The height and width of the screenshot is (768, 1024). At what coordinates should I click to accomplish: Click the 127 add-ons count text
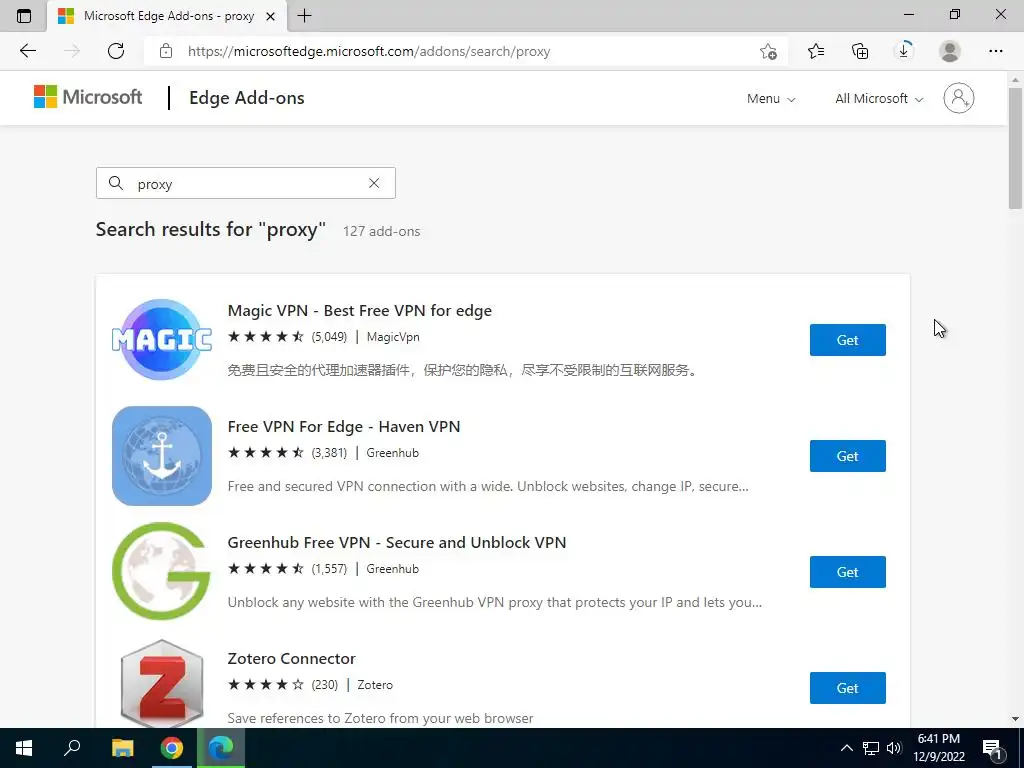pyautogui.click(x=381, y=231)
